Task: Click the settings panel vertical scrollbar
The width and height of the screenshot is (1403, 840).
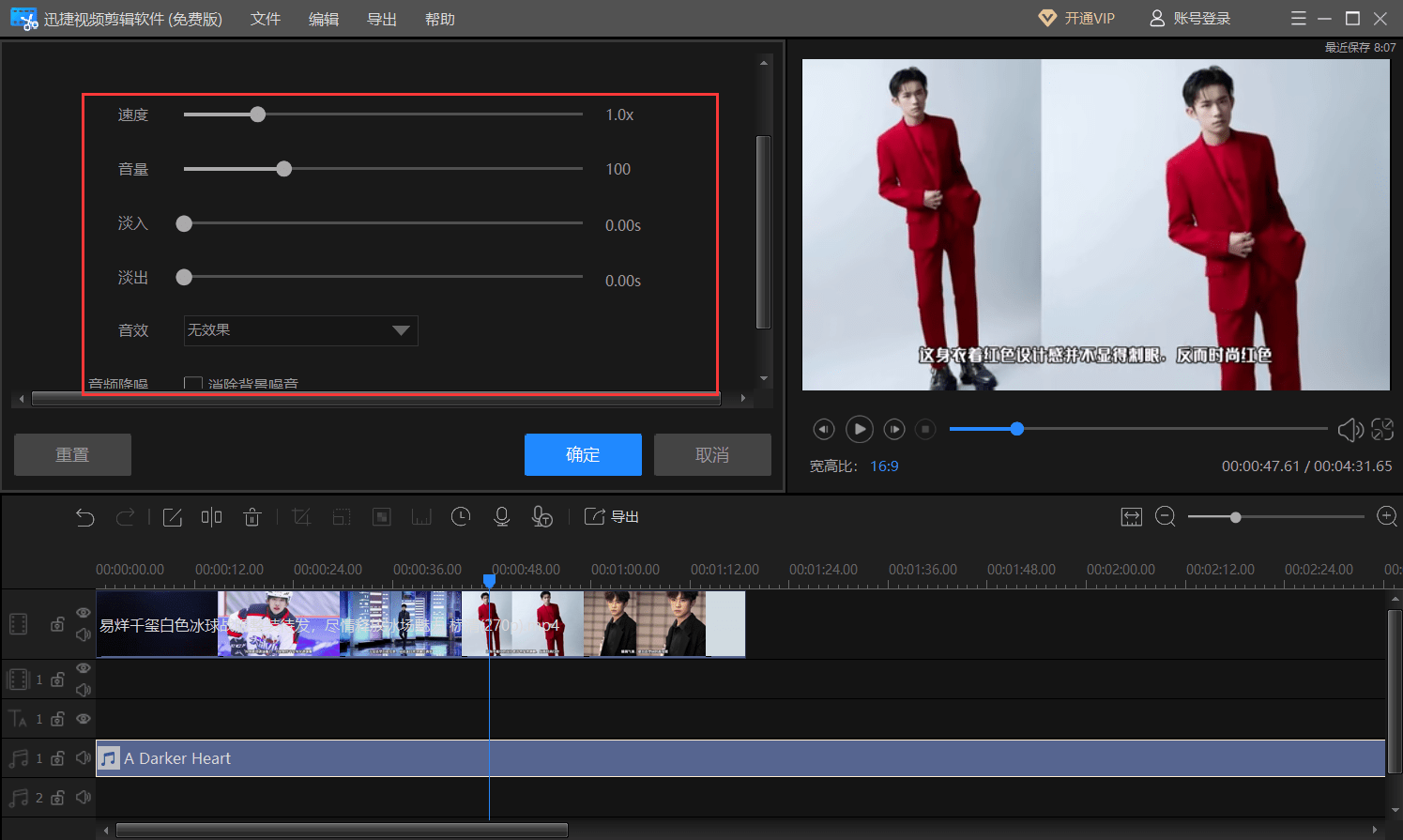Action: click(763, 232)
